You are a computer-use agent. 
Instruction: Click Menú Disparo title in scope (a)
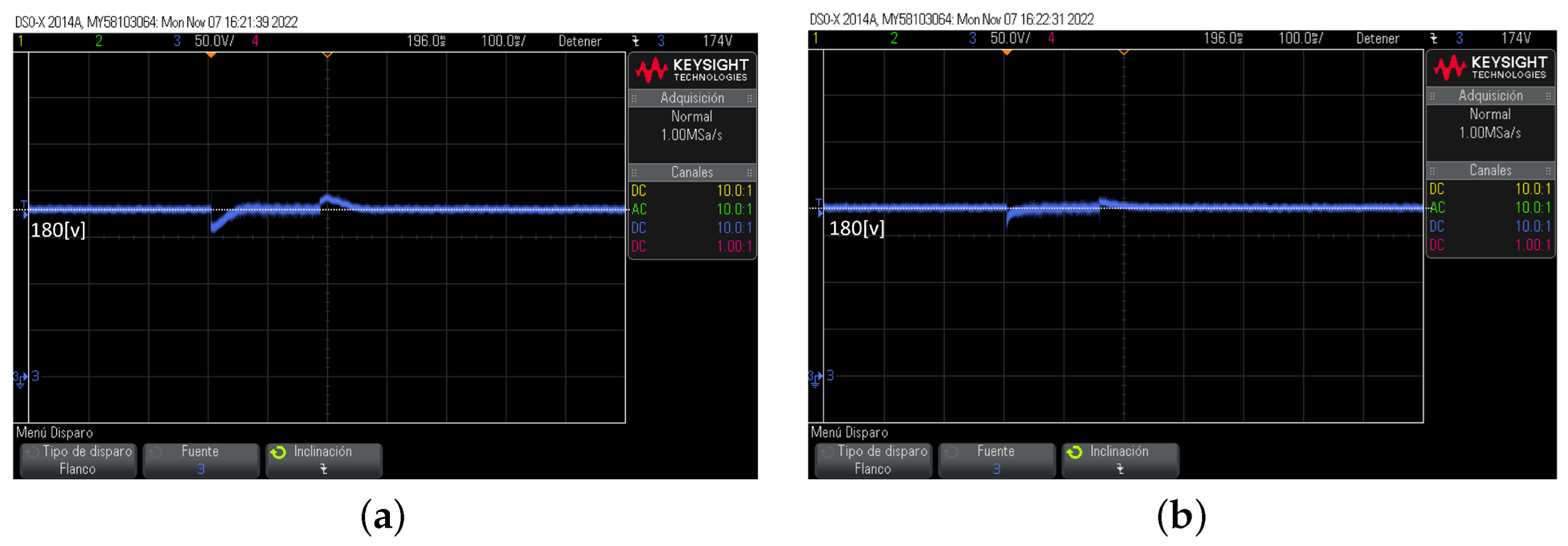point(55,433)
